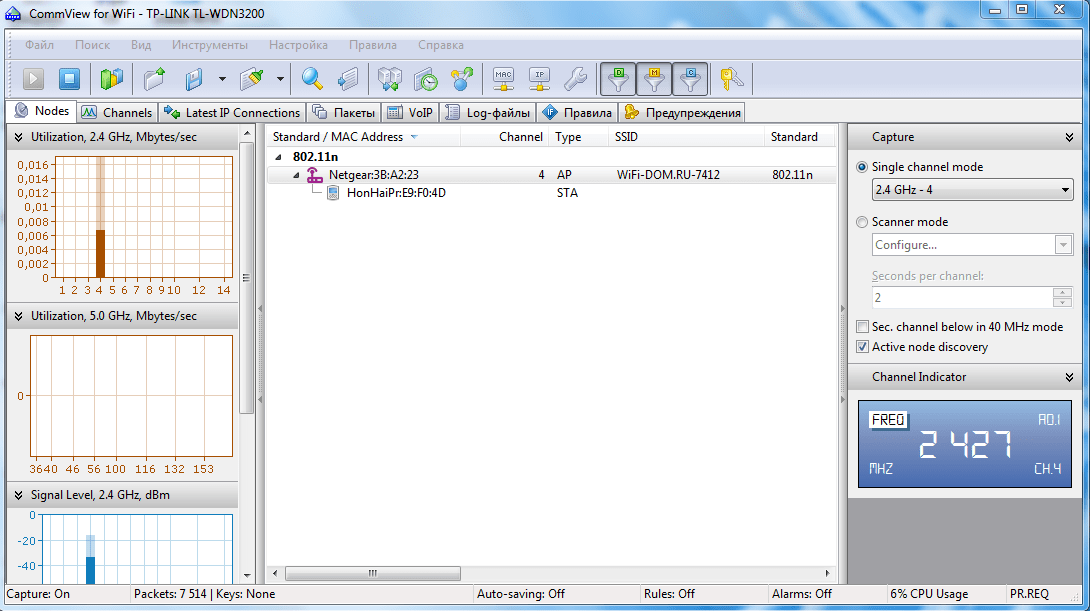The image size is (1090, 611).
Task: Enable Sec. channel below in 40 MHz mode
Action: 863,327
